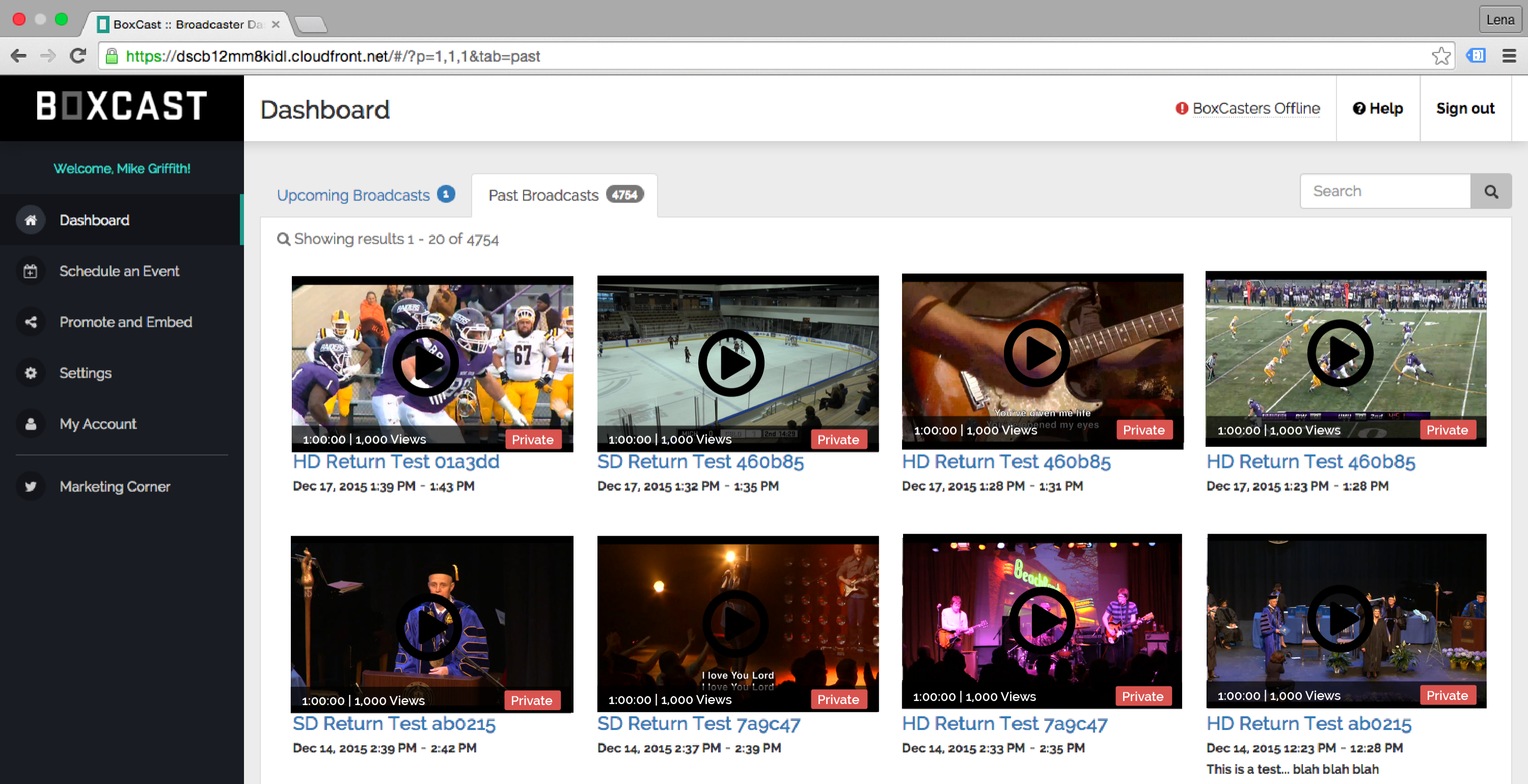Play the SD Return Test 460b85 hockey video
The height and width of the screenshot is (784, 1528).
point(731,363)
